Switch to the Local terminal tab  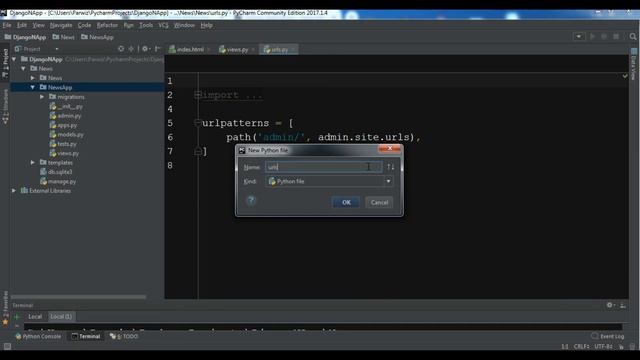click(x=35, y=317)
